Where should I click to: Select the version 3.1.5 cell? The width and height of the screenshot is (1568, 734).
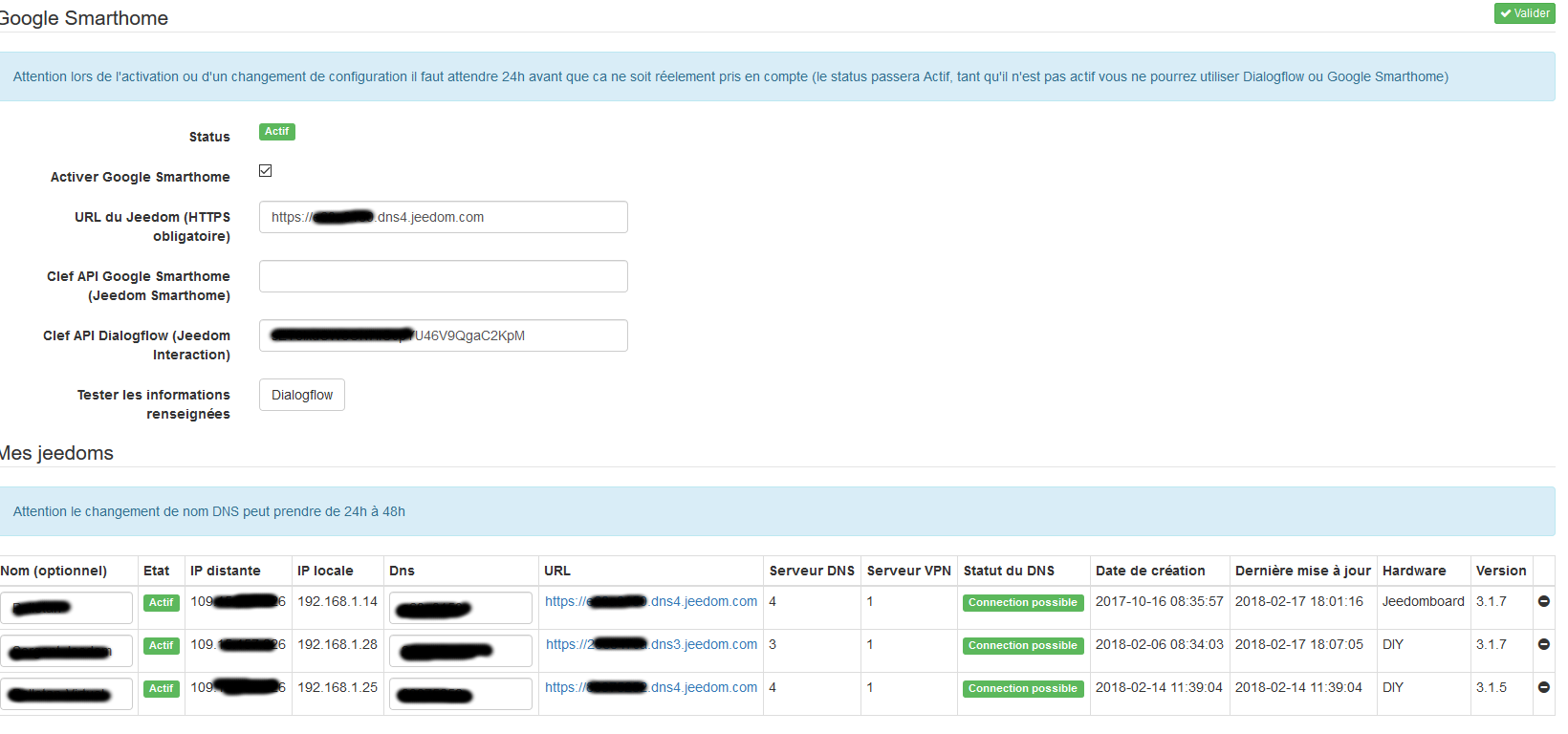point(1492,687)
